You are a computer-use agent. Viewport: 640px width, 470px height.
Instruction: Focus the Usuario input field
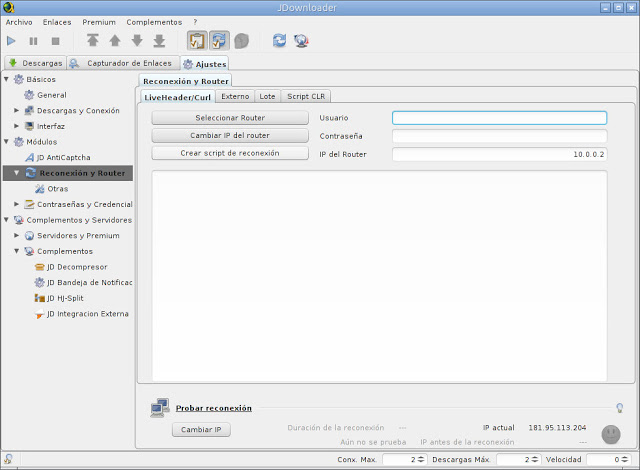tap(499, 118)
